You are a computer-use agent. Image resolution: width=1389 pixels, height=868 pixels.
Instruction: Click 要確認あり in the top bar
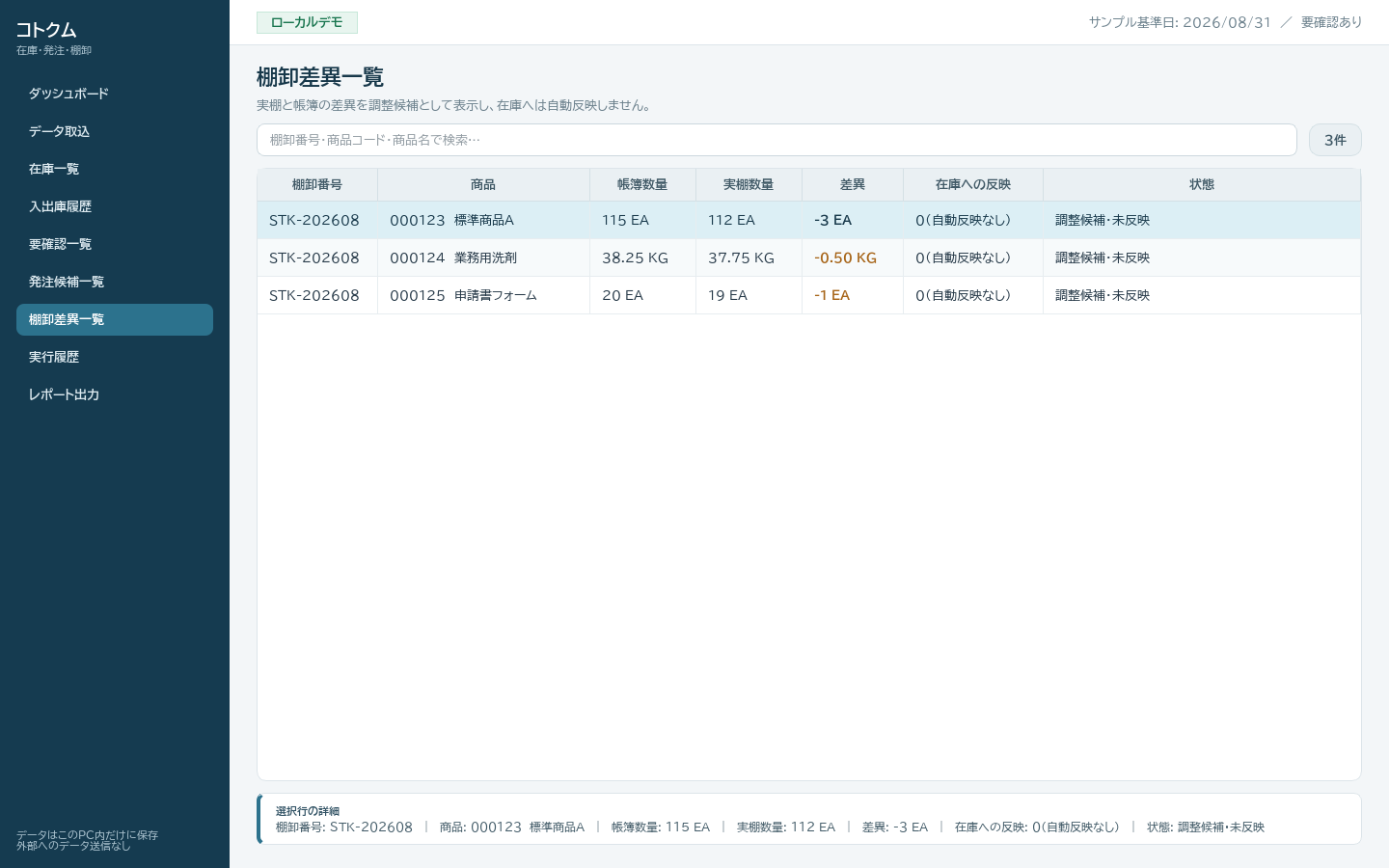[1331, 22]
